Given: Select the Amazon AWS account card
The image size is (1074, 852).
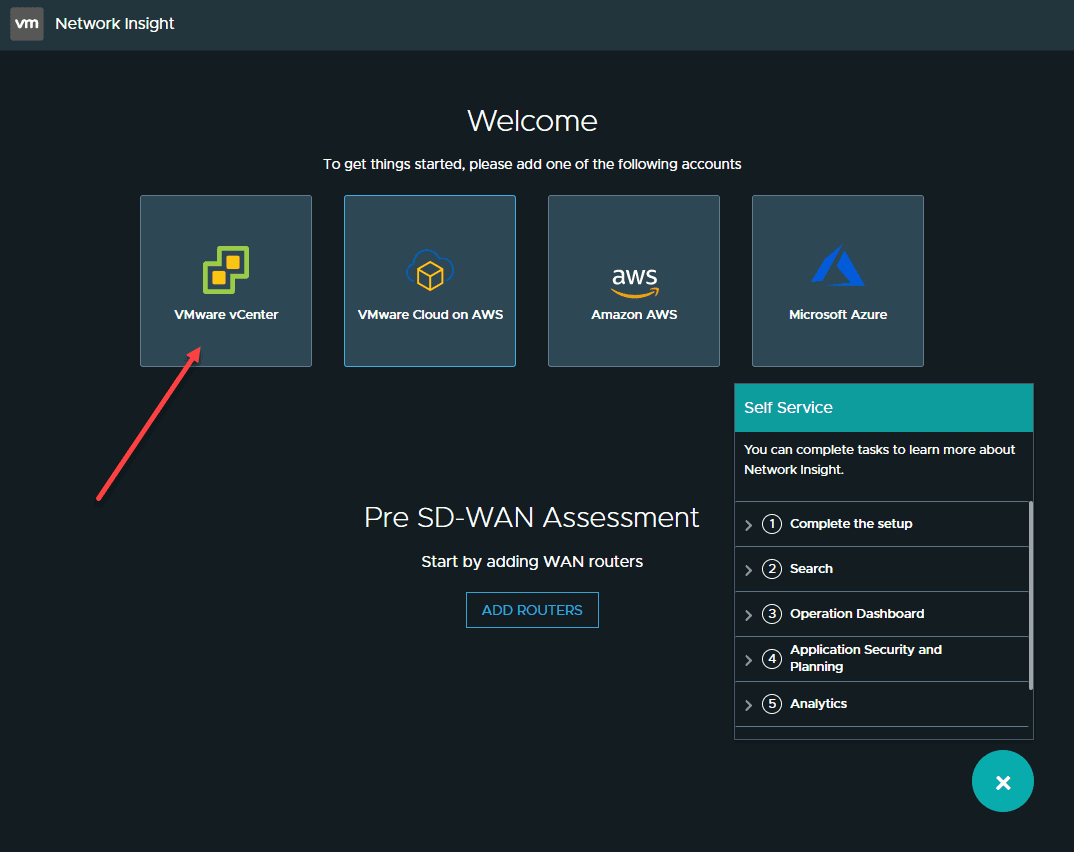Looking at the screenshot, I should (x=633, y=281).
